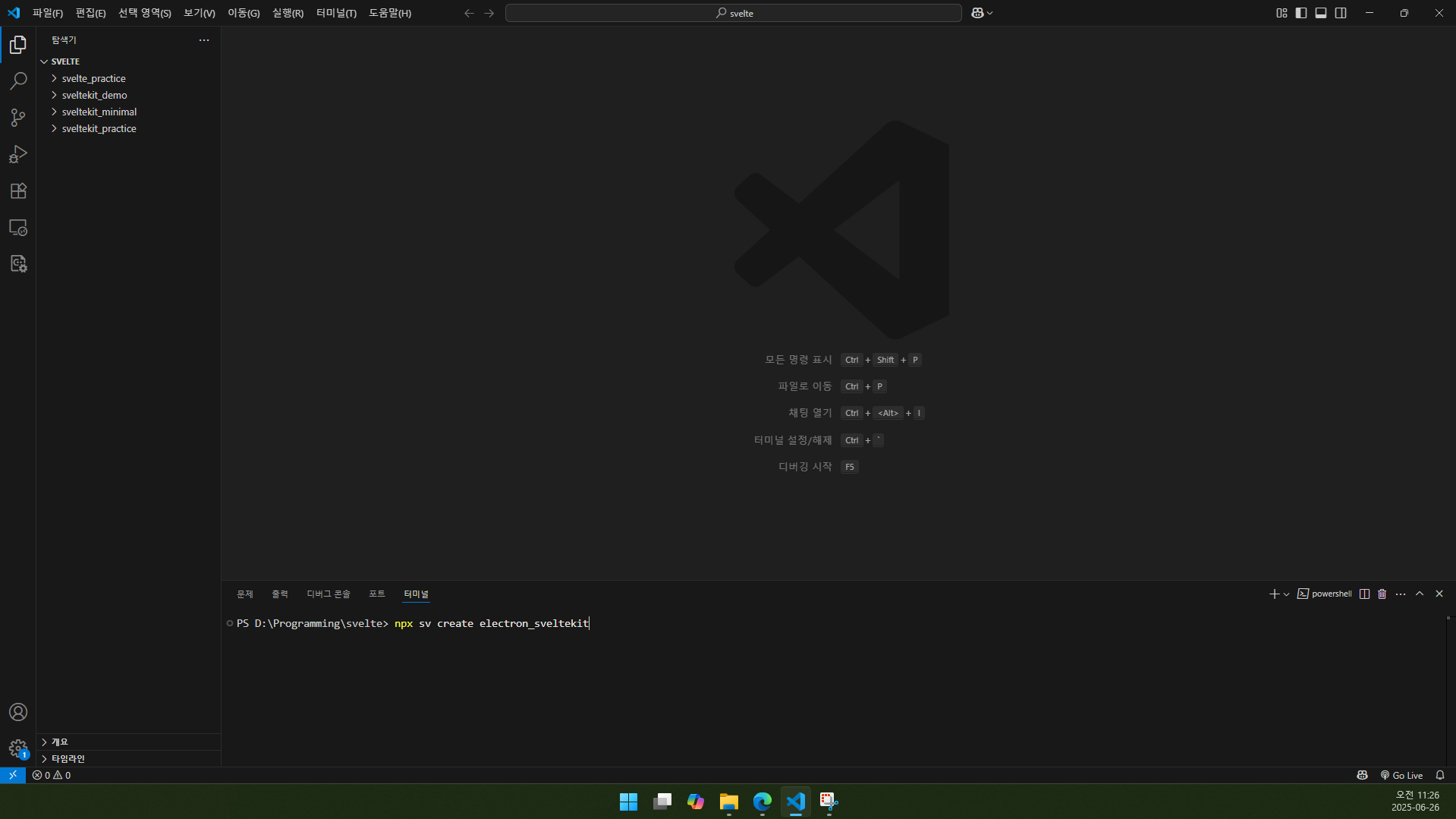The height and width of the screenshot is (819, 1456).
Task: Toggle primary side bar visibility
Action: pos(1301,13)
